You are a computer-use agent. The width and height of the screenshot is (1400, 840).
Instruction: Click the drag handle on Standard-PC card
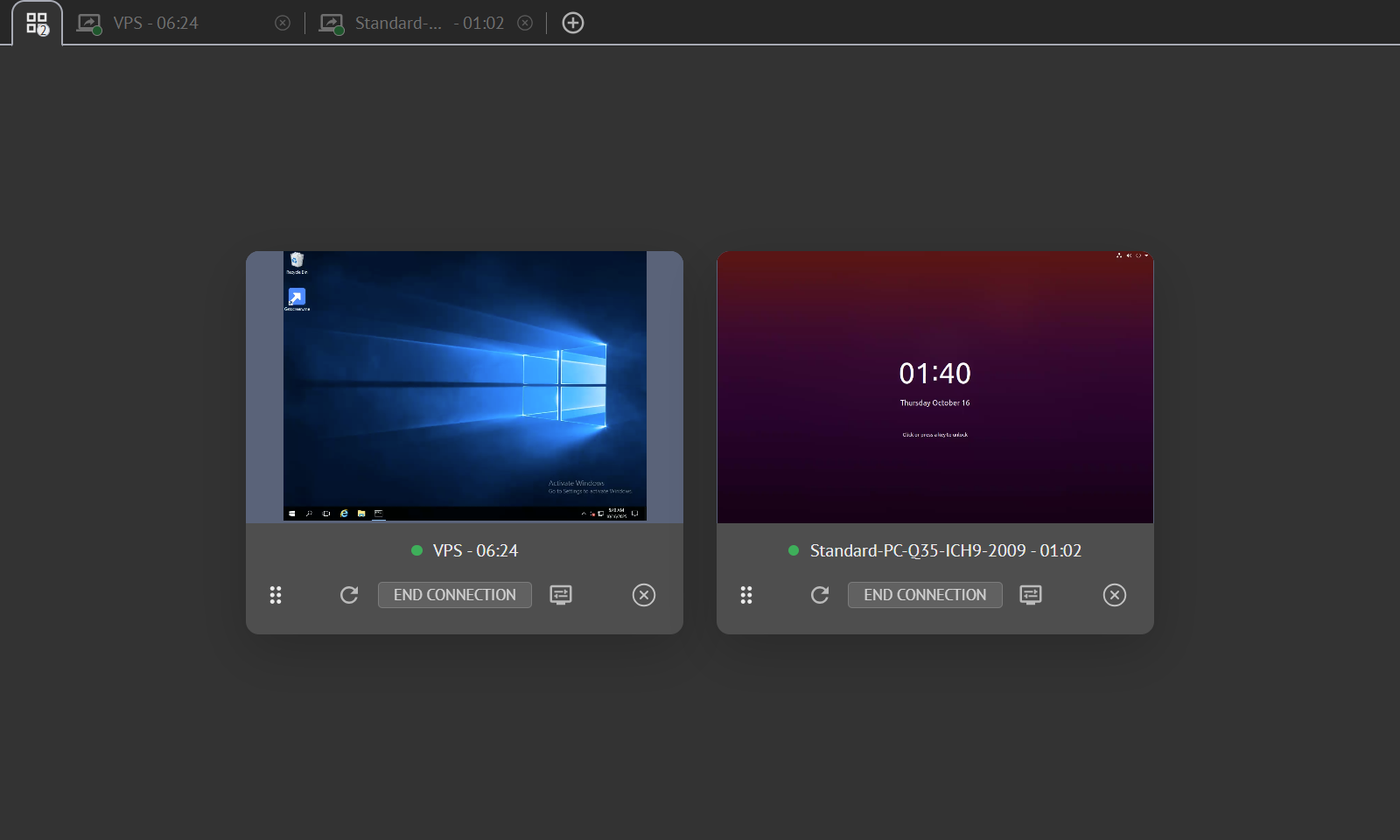click(x=746, y=595)
